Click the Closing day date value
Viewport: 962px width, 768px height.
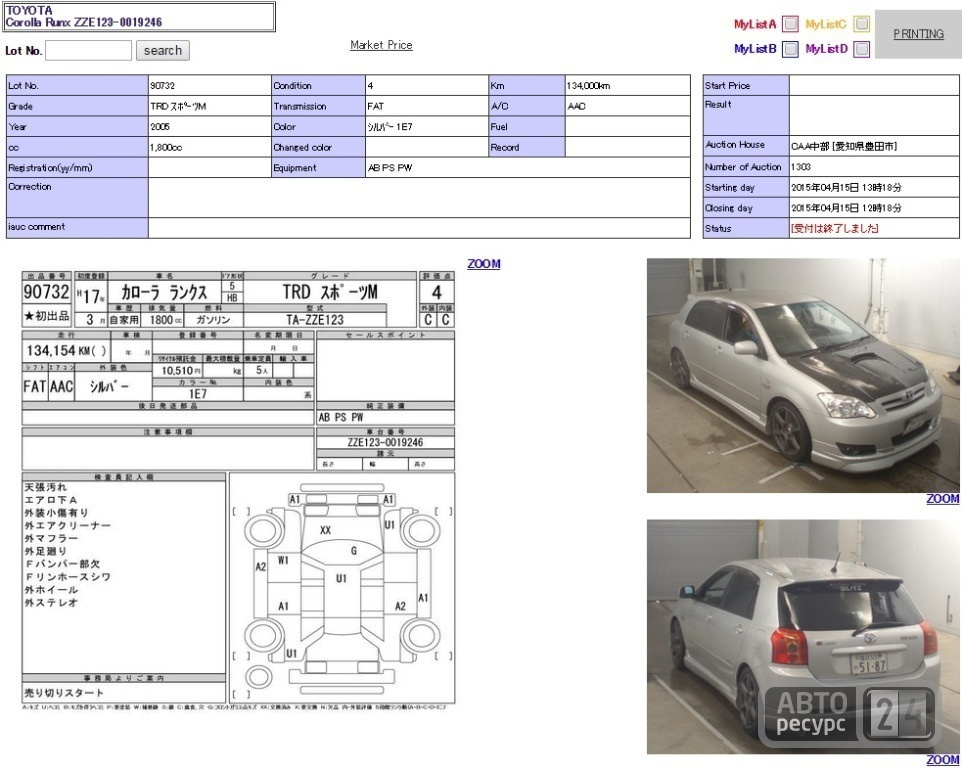point(846,208)
